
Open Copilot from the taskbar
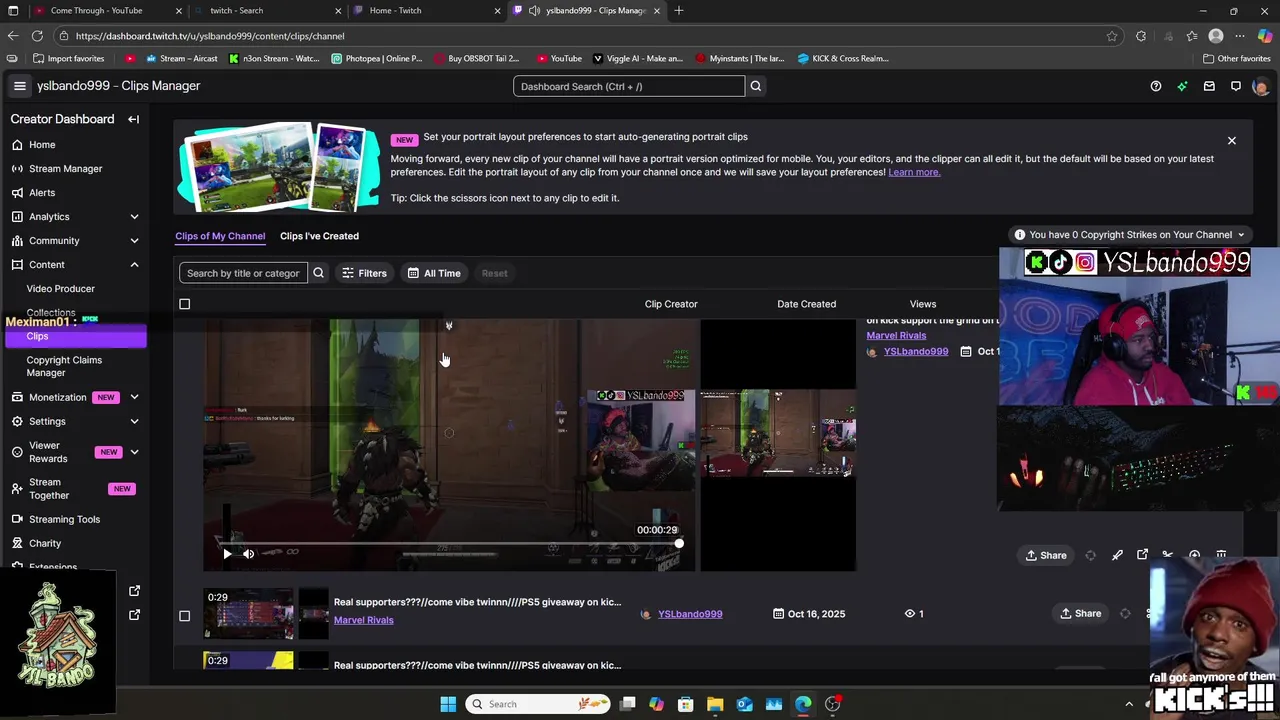coord(656,704)
